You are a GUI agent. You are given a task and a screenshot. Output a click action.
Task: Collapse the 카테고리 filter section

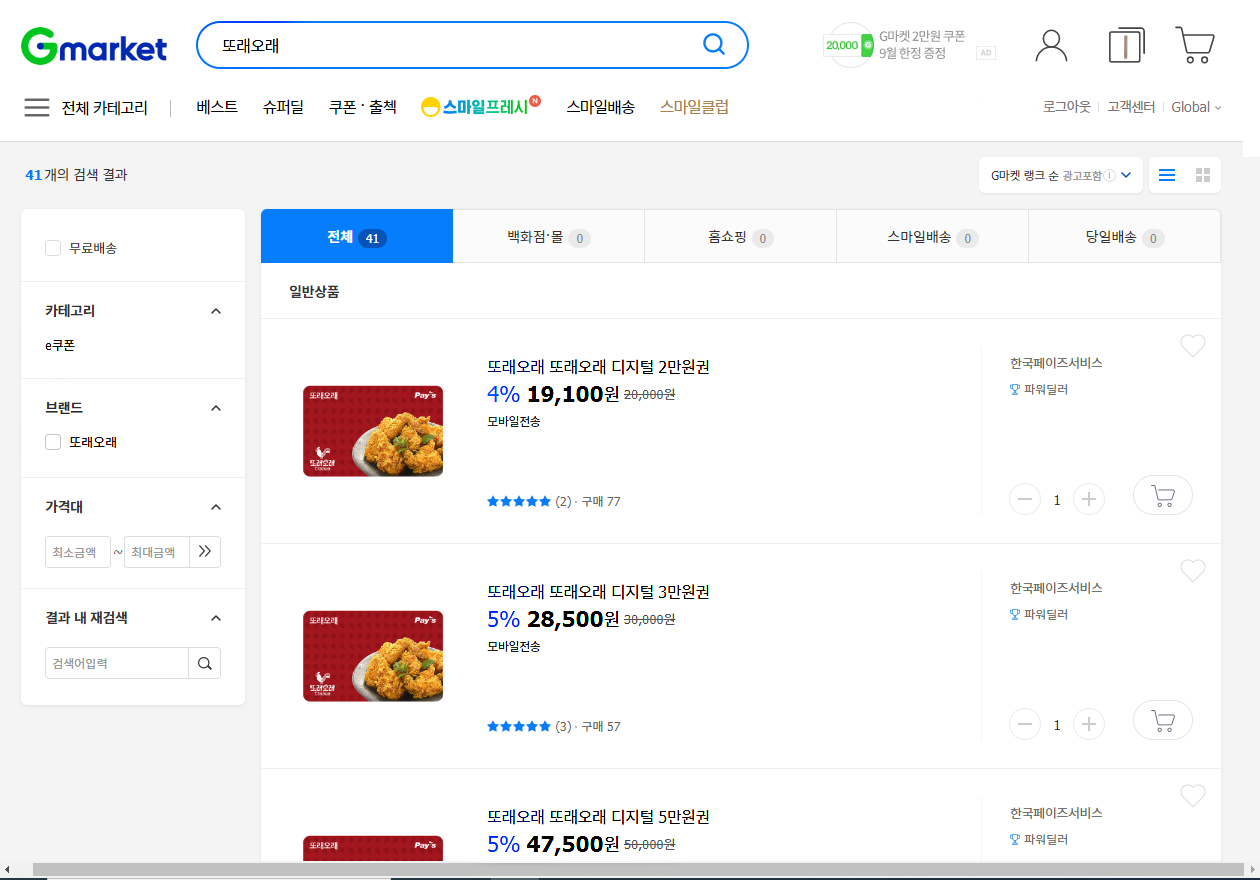[x=215, y=311]
